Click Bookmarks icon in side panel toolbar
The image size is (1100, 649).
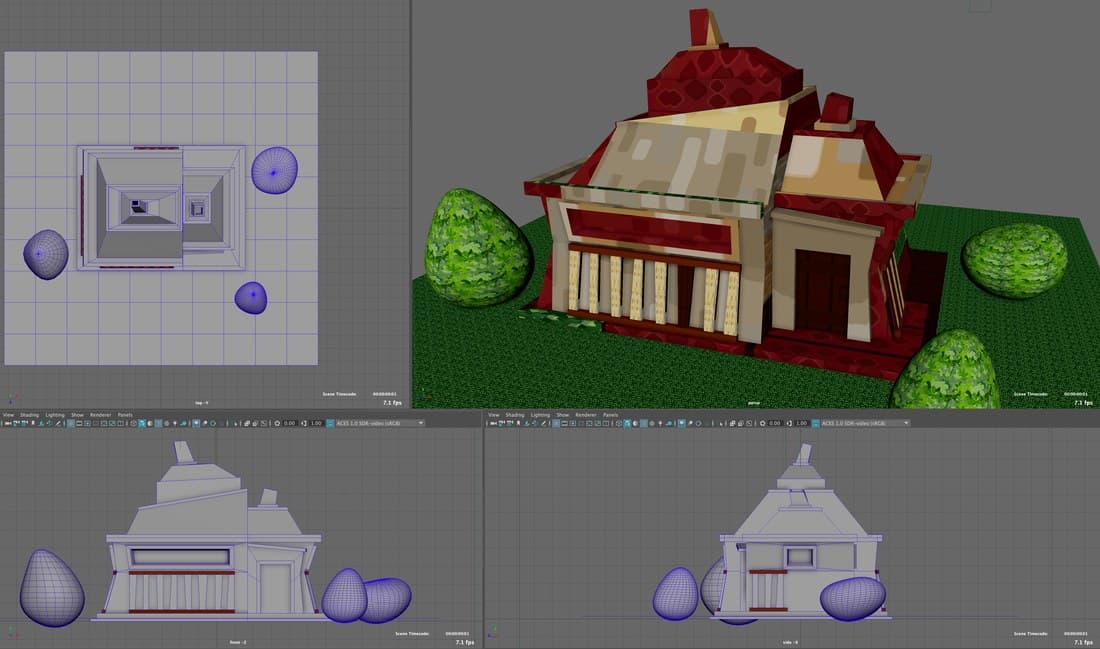click(x=518, y=423)
